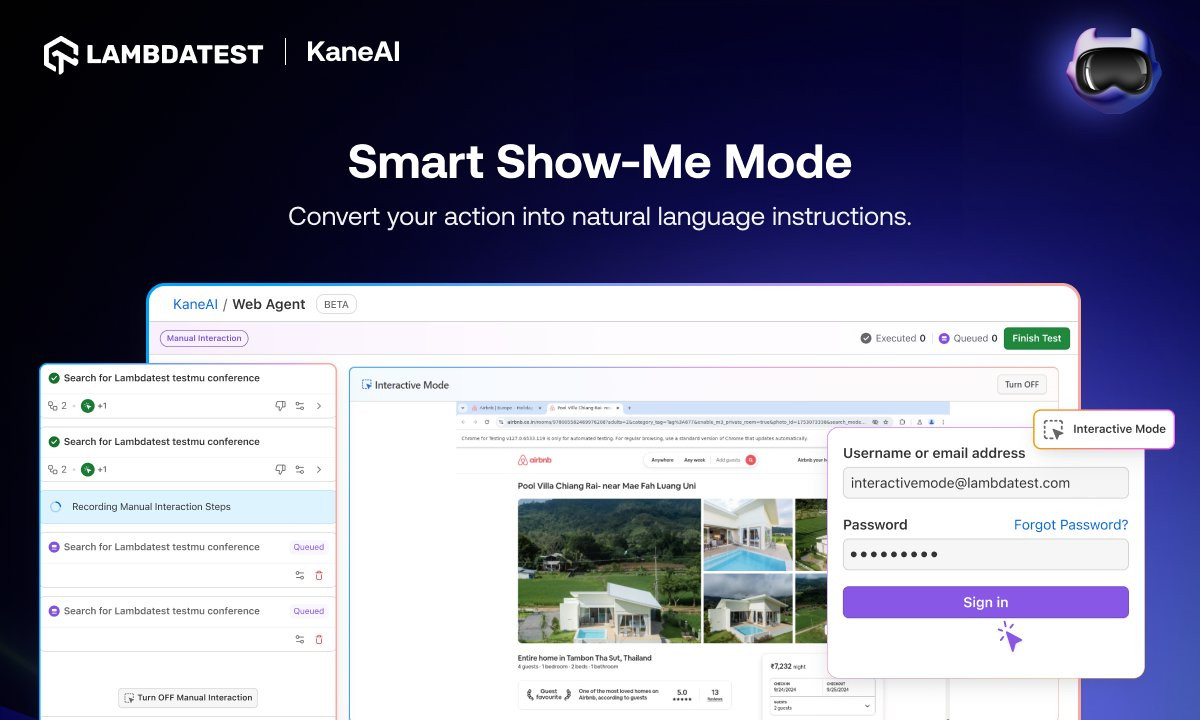Click the Finish Test button
Screen dimensions: 1200x720
(1036, 338)
